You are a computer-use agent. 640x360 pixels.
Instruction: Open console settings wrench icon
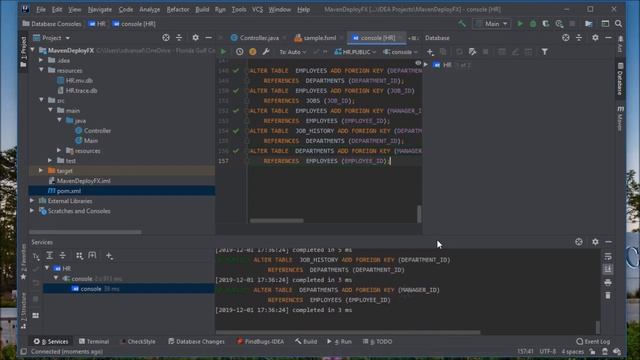(266, 52)
